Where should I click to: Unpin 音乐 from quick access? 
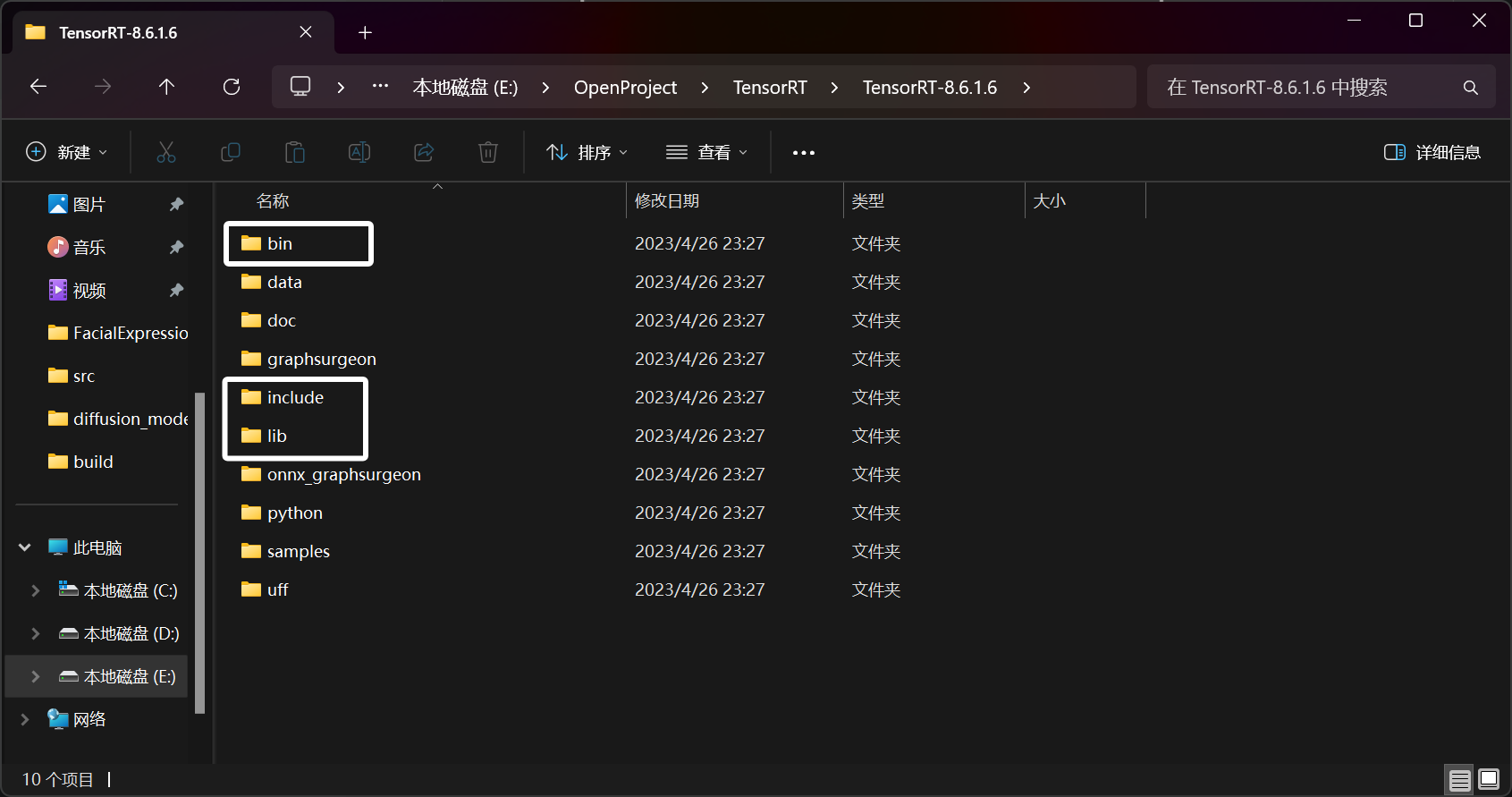(x=177, y=247)
